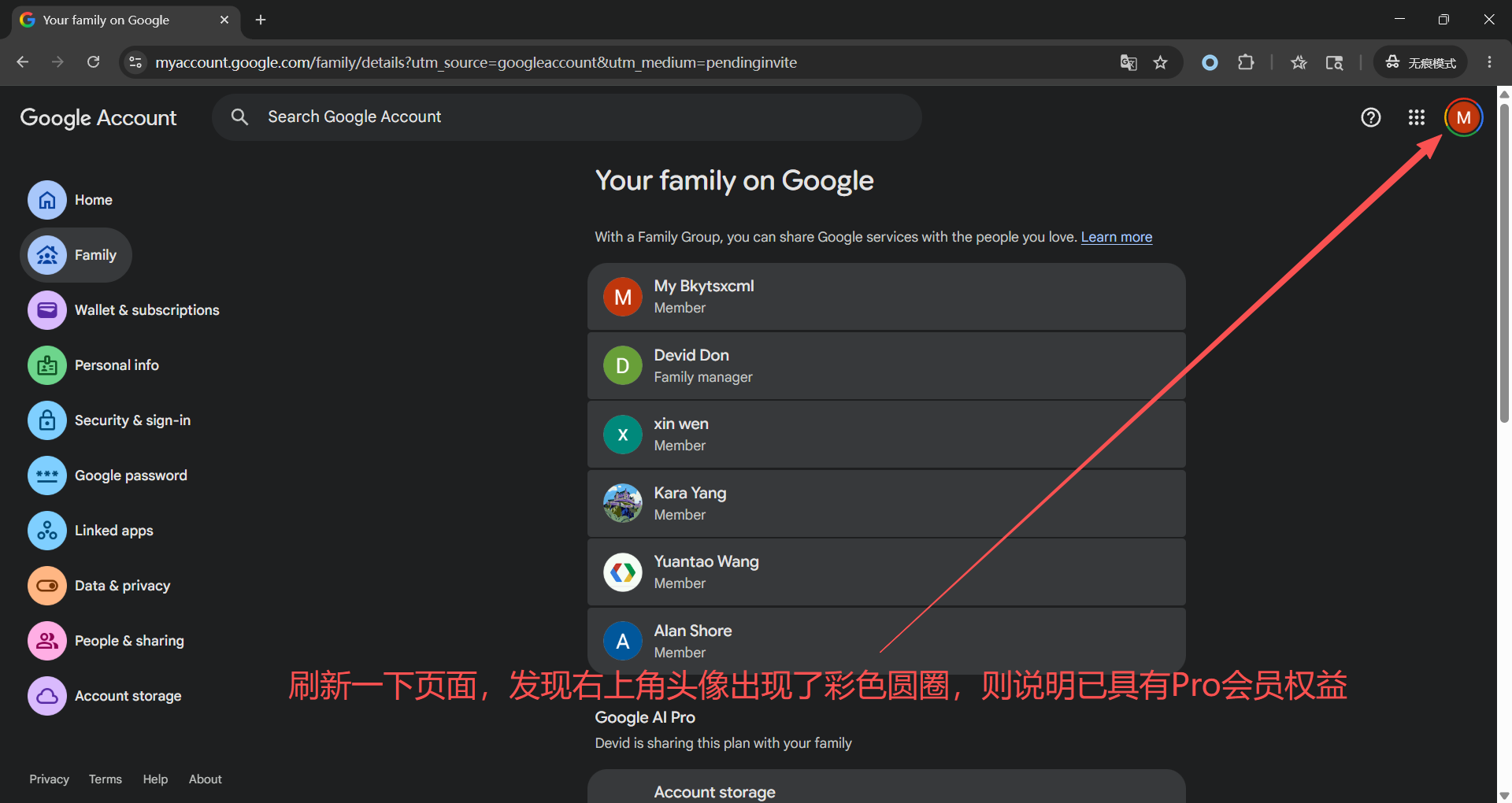This screenshot has width=1512, height=803.
Task: Open My Bkytsxcml member row
Action: [887, 297]
